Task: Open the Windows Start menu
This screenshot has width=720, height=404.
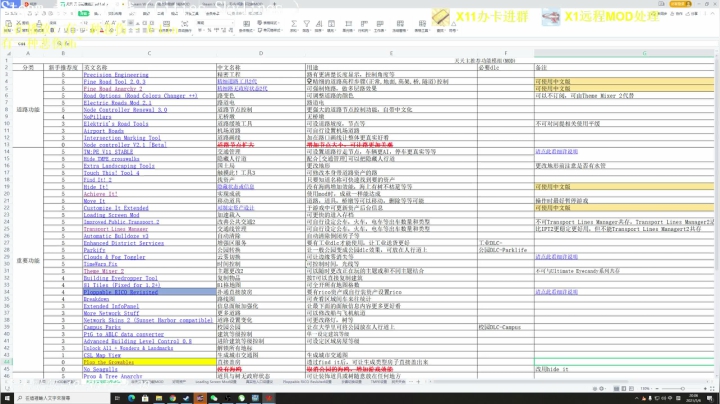Action: pos(6,398)
